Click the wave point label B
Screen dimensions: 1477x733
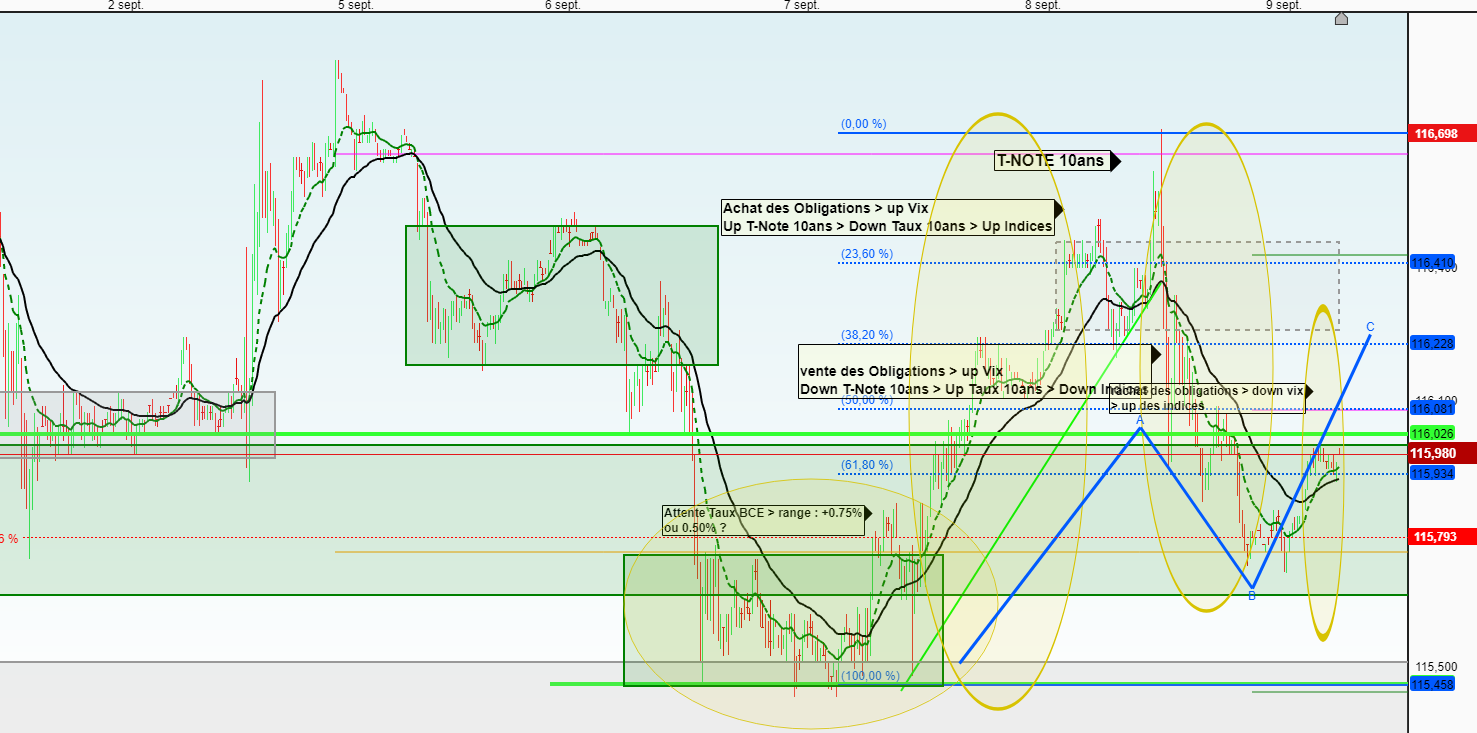1251,596
